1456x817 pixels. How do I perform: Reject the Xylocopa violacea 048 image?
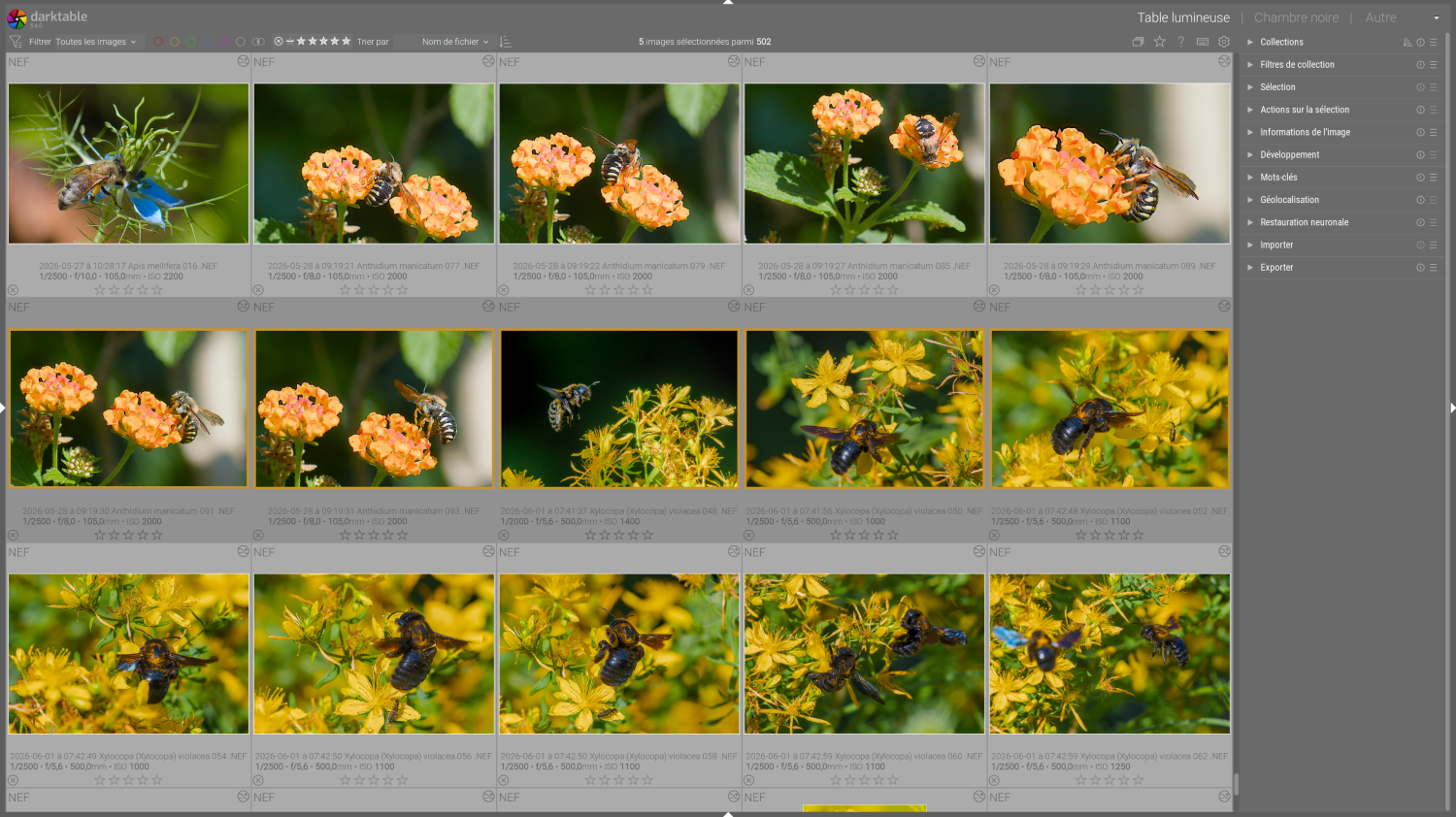point(504,536)
